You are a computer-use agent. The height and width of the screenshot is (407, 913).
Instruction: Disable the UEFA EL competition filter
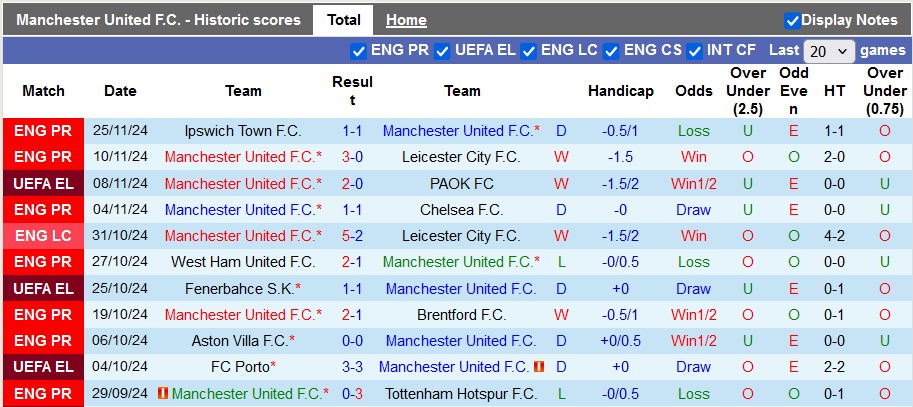[442, 51]
